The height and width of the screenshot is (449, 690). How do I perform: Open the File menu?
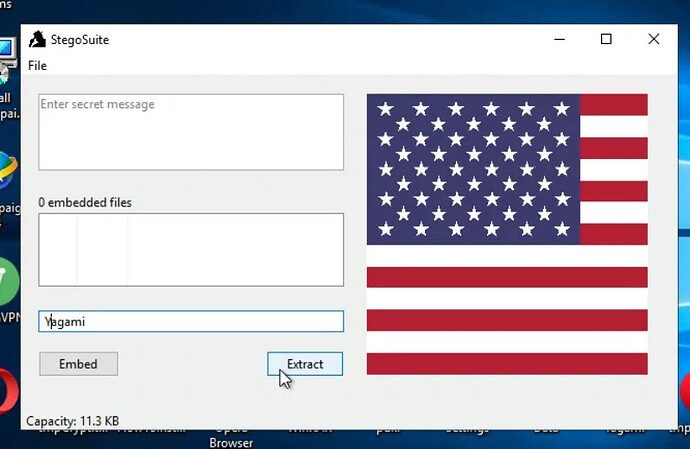point(37,66)
